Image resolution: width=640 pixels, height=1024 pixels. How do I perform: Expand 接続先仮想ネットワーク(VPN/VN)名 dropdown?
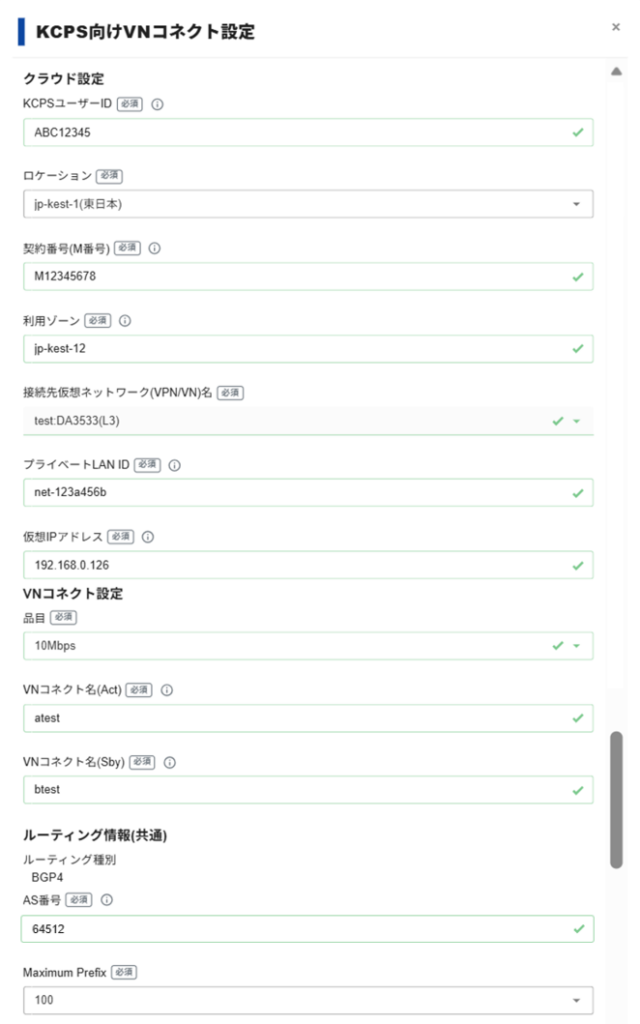308,421
